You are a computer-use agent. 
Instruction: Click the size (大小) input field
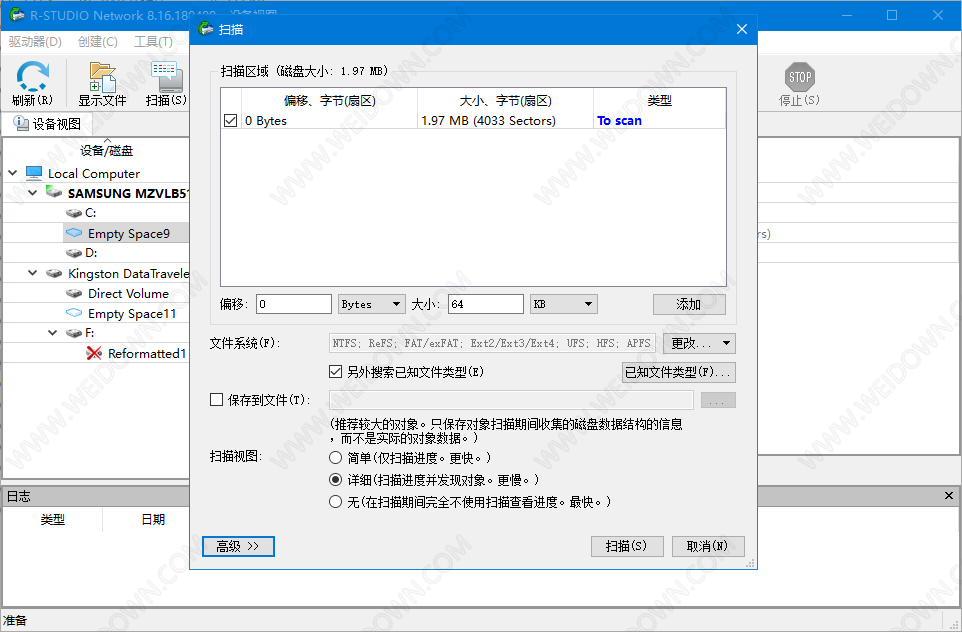[x=485, y=304]
